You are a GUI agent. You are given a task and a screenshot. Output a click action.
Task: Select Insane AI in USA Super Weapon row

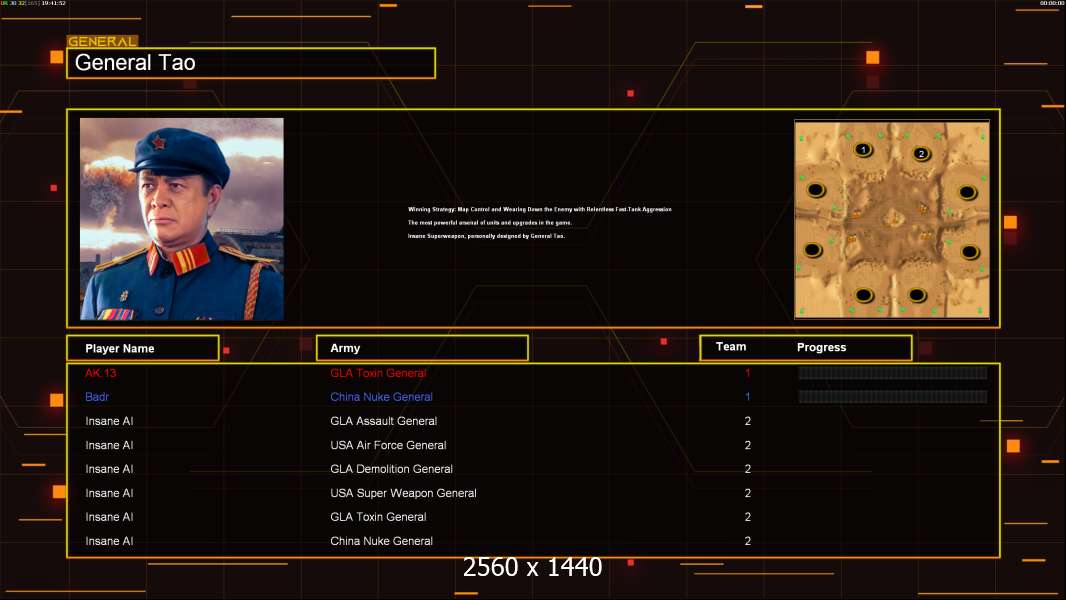click(109, 493)
